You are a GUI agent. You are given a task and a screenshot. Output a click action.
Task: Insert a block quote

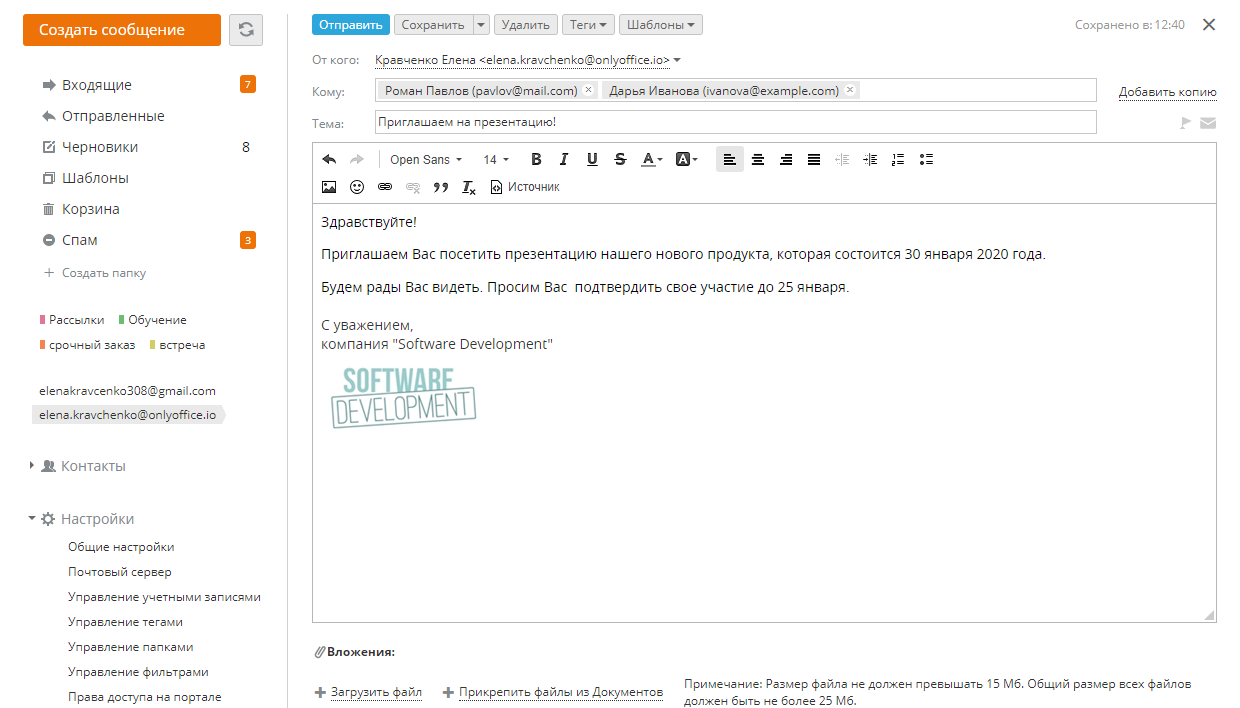(x=441, y=187)
